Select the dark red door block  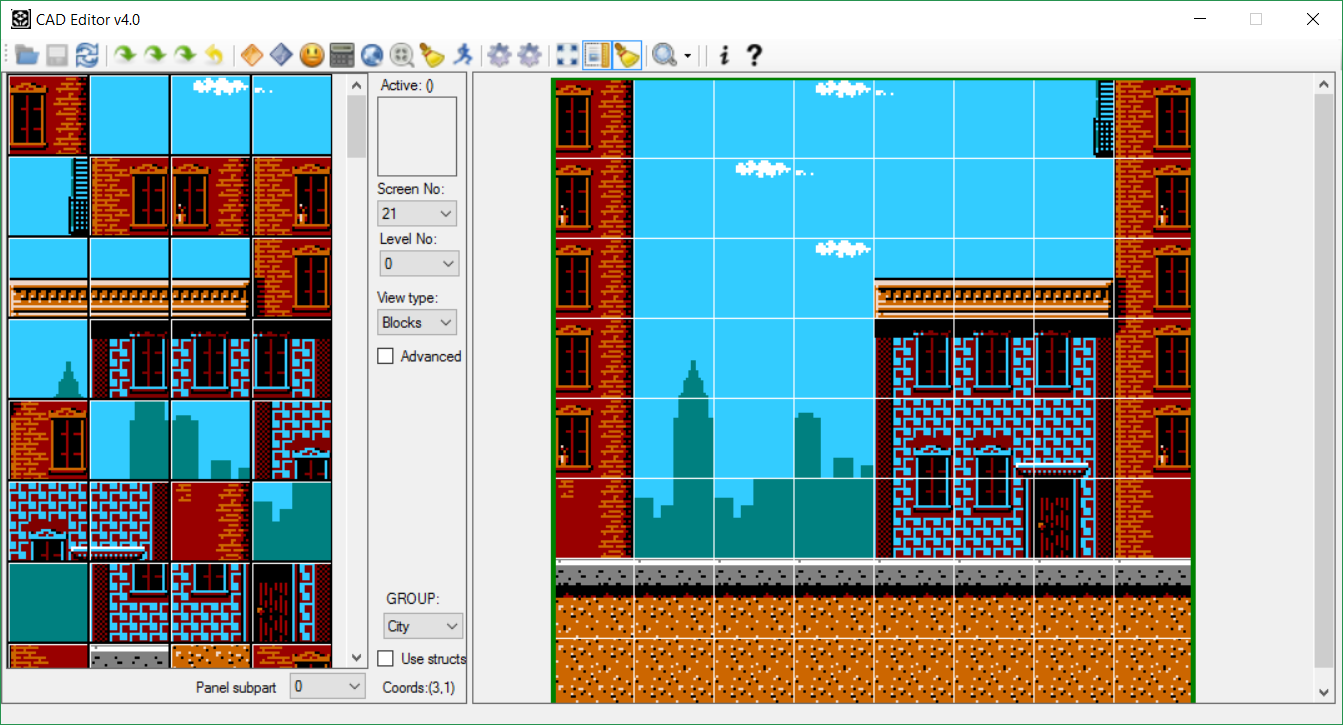[291, 603]
